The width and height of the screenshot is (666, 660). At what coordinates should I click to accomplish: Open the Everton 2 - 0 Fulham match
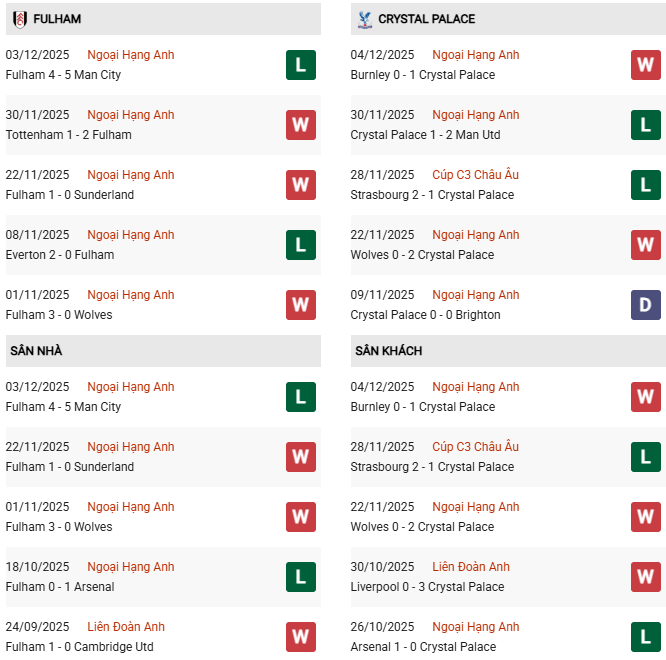tap(60, 255)
